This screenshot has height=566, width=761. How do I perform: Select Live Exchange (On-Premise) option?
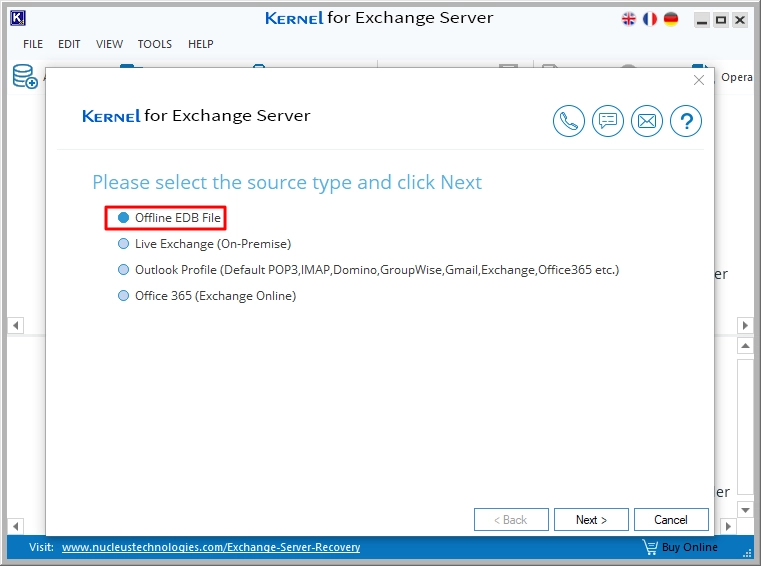[x=204, y=244]
